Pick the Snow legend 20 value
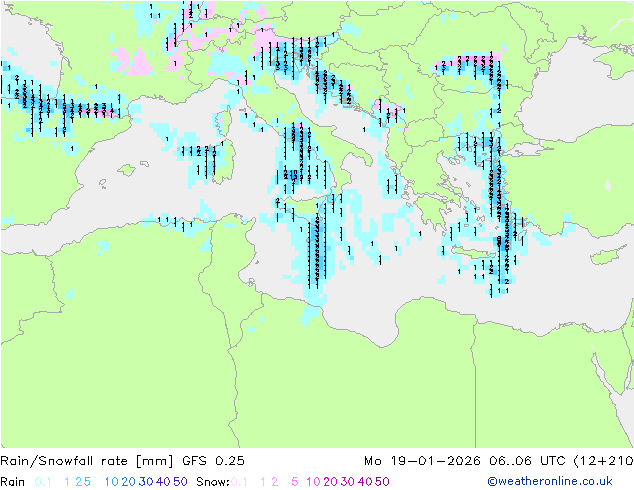The image size is (634, 490). pos(330,482)
